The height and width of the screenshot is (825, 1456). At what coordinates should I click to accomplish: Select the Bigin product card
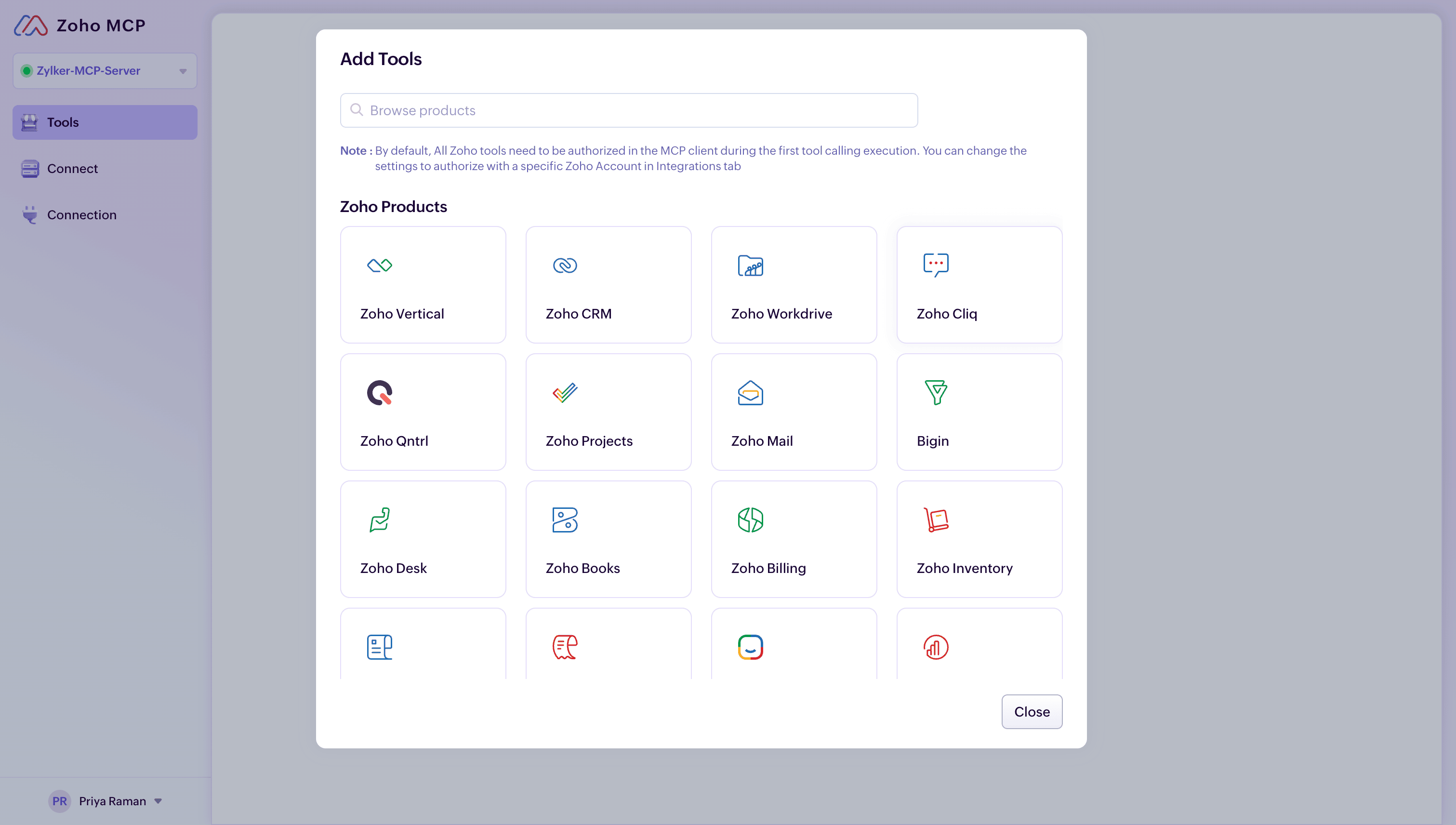click(979, 412)
